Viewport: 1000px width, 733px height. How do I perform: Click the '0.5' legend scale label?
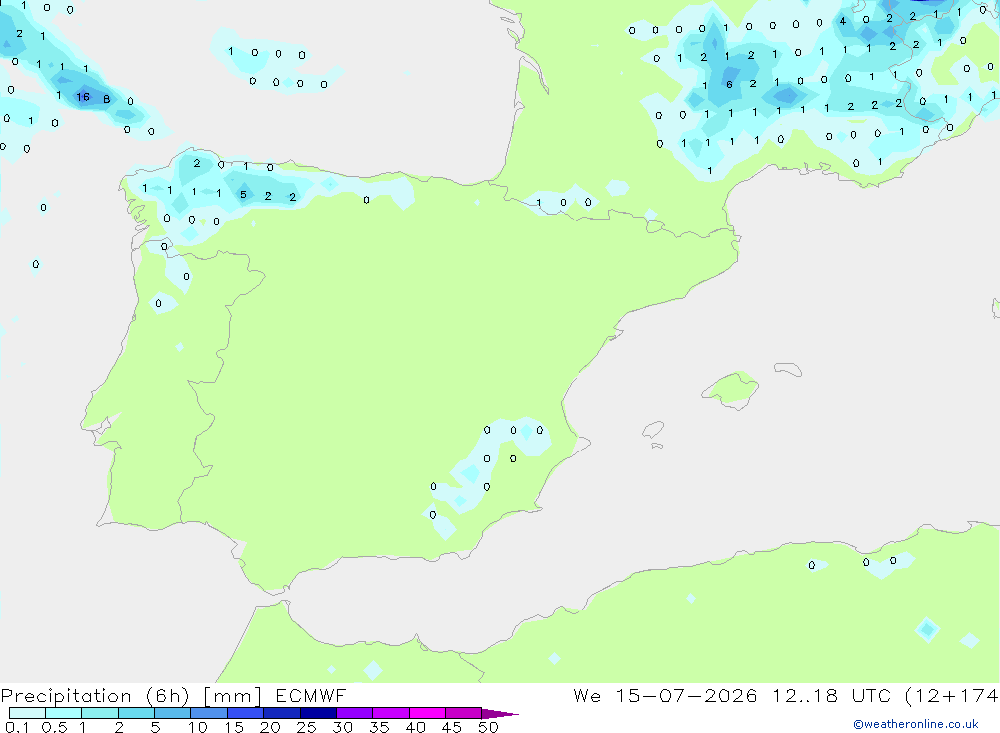pos(54,727)
